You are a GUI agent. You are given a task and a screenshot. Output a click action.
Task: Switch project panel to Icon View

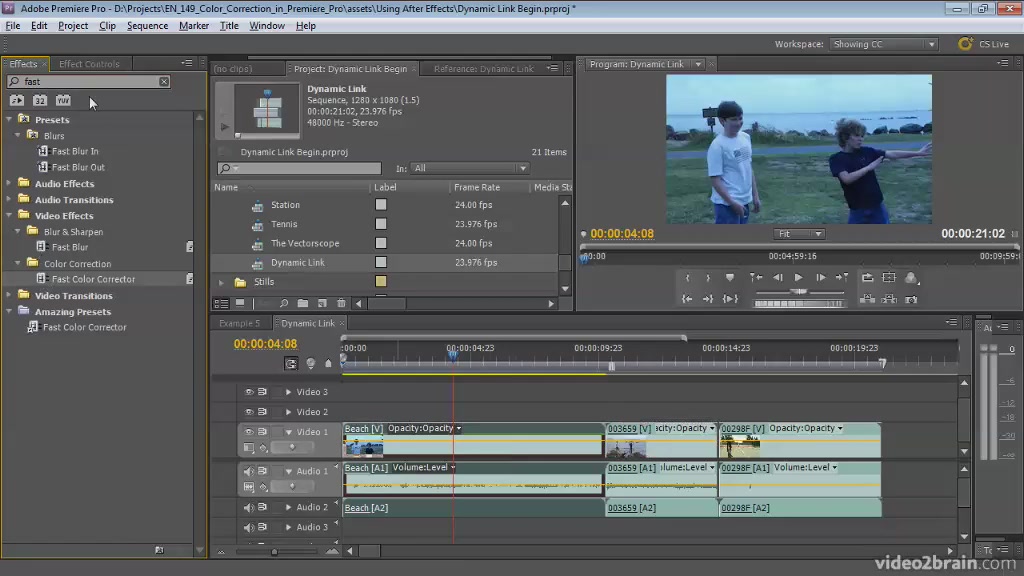click(x=240, y=304)
